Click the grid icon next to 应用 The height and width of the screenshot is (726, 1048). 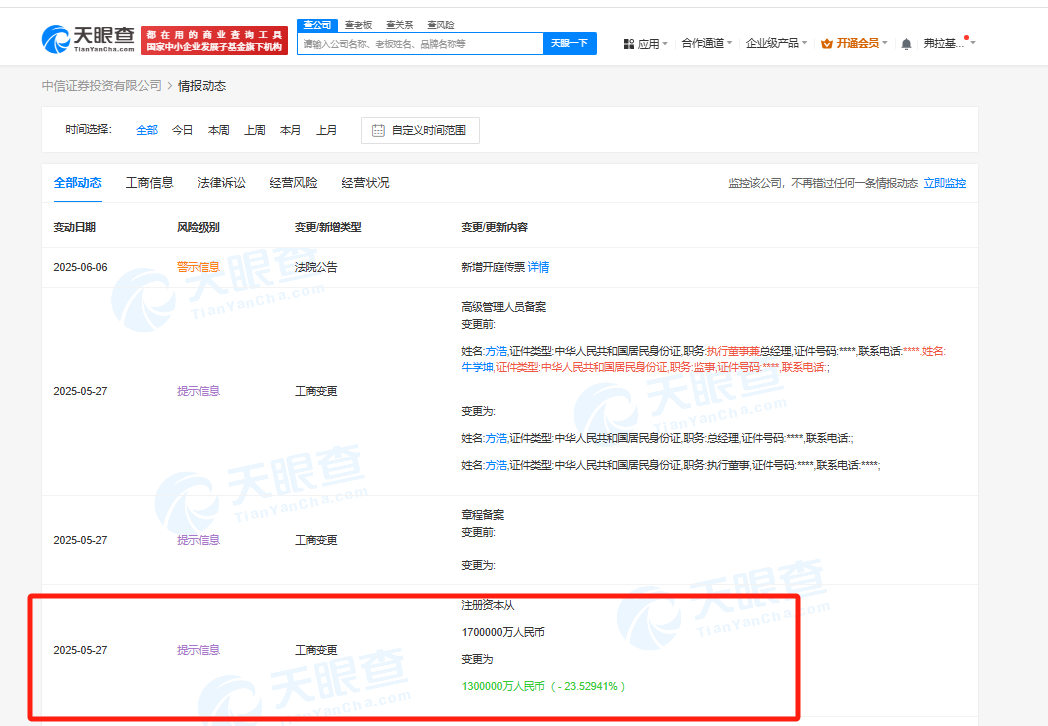click(x=629, y=44)
